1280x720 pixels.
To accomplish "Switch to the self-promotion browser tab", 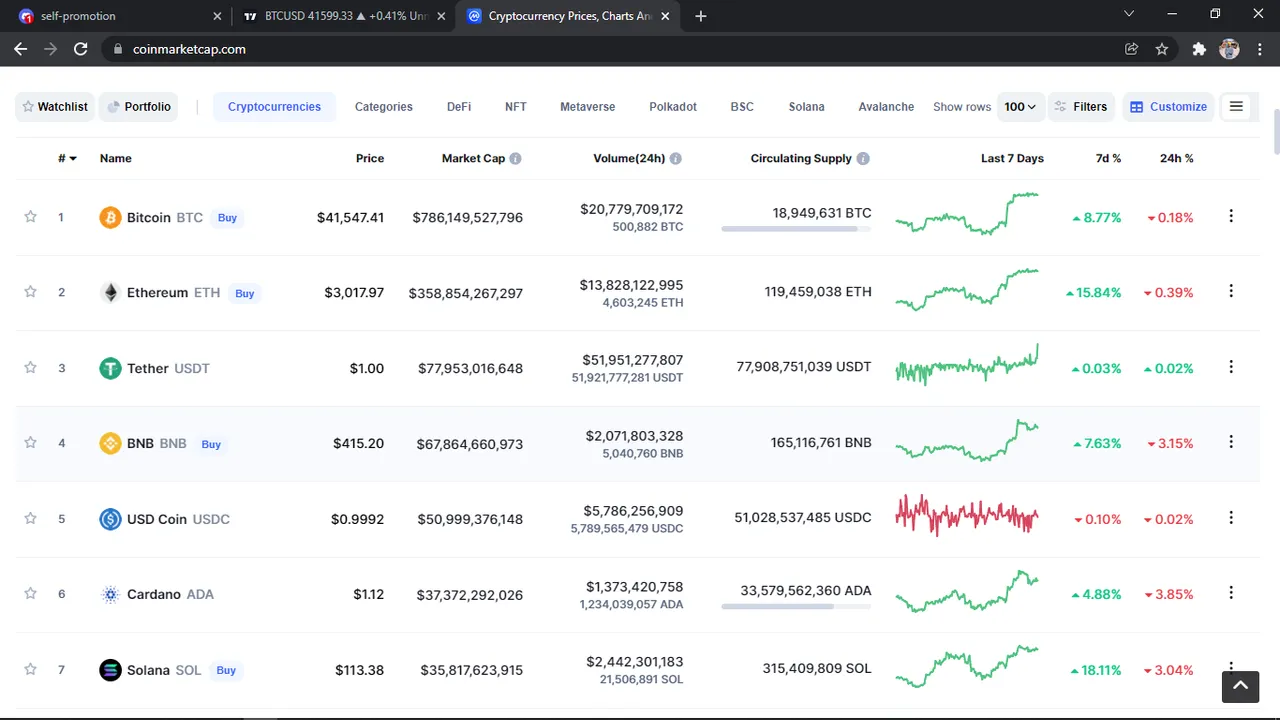I will click(x=120, y=16).
